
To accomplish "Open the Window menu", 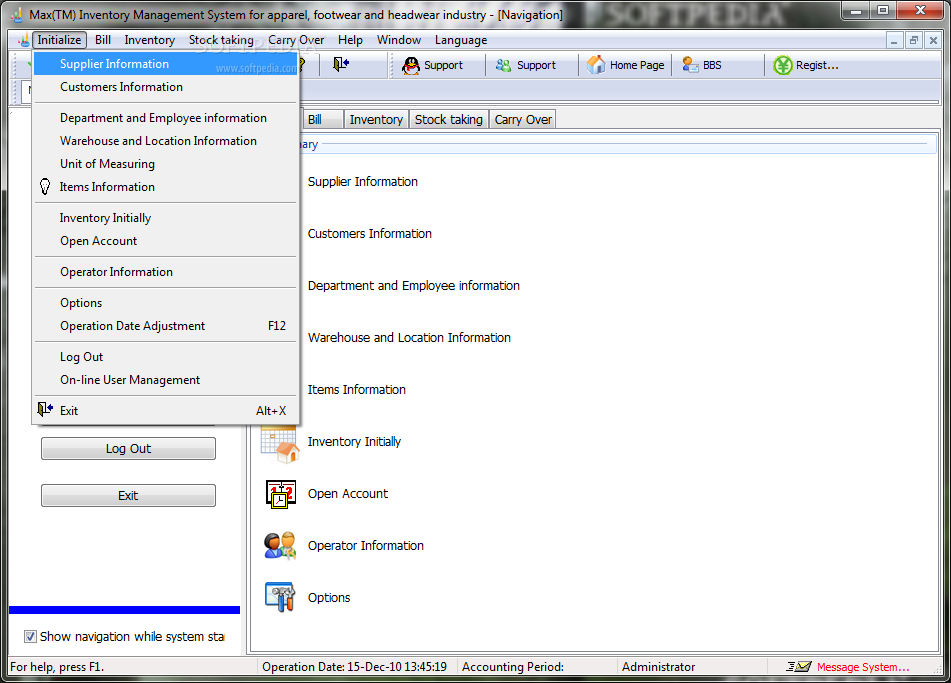I will tap(398, 40).
